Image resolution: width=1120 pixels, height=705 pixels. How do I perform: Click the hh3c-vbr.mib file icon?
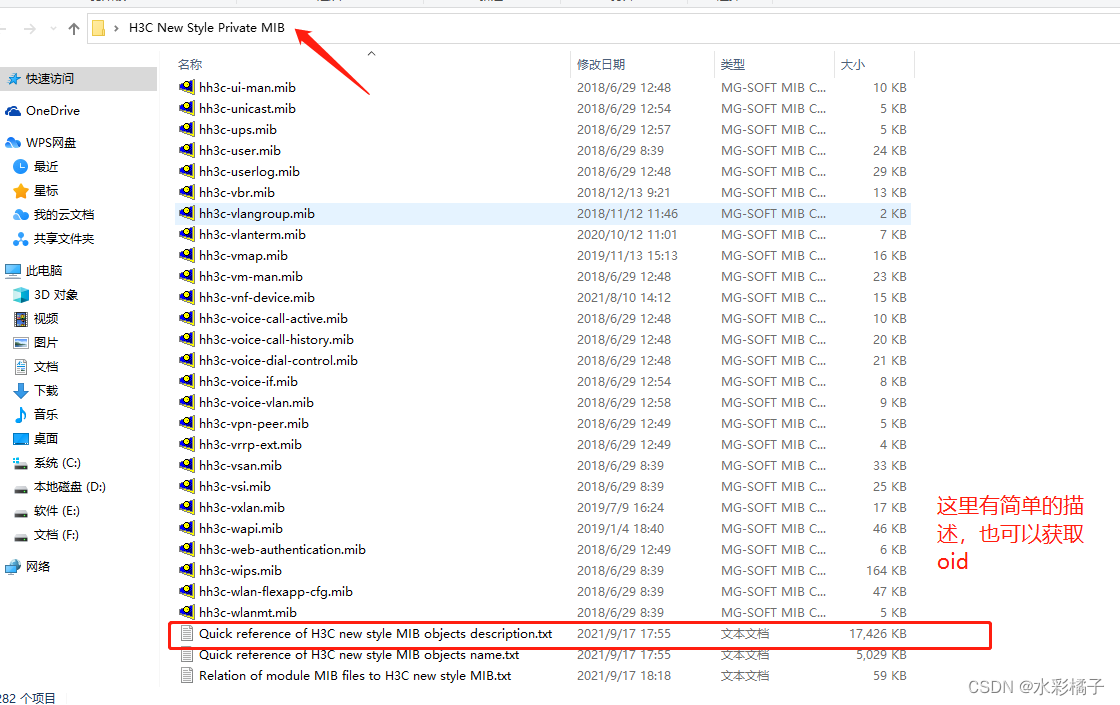(x=186, y=192)
